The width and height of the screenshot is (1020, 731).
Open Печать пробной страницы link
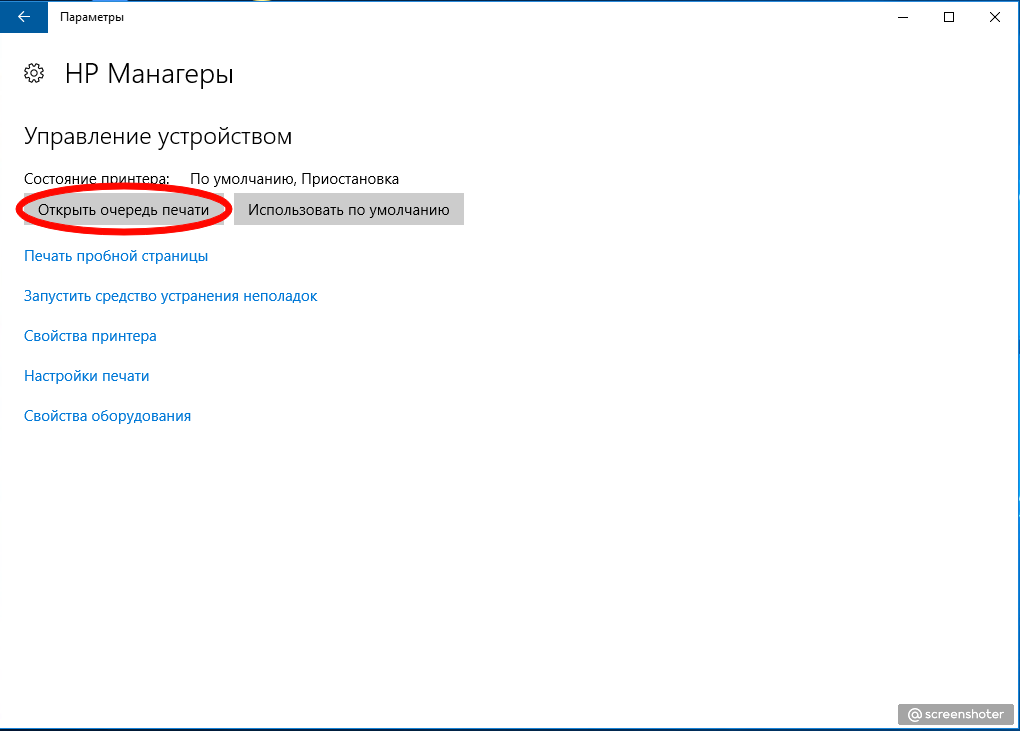(x=116, y=256)
